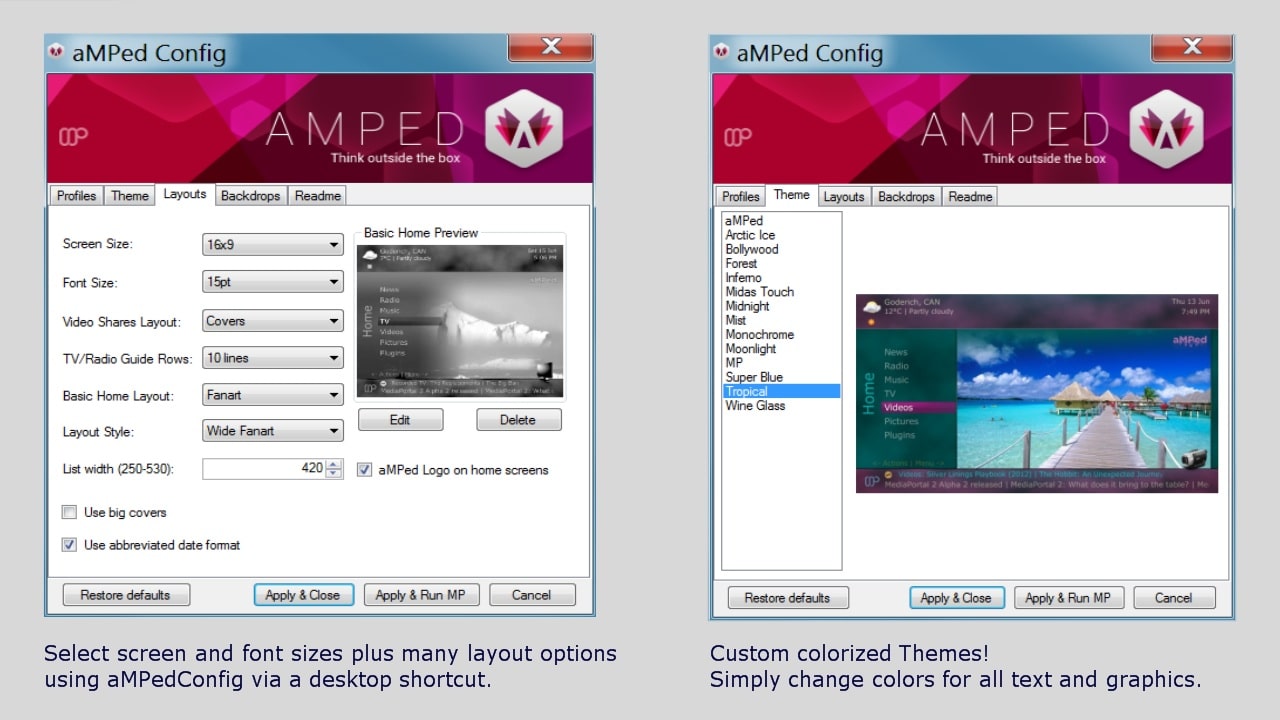Screen dimensions: 1280x720
Task: Click Restore defaults in the Theme window
Action: (788, 598)
